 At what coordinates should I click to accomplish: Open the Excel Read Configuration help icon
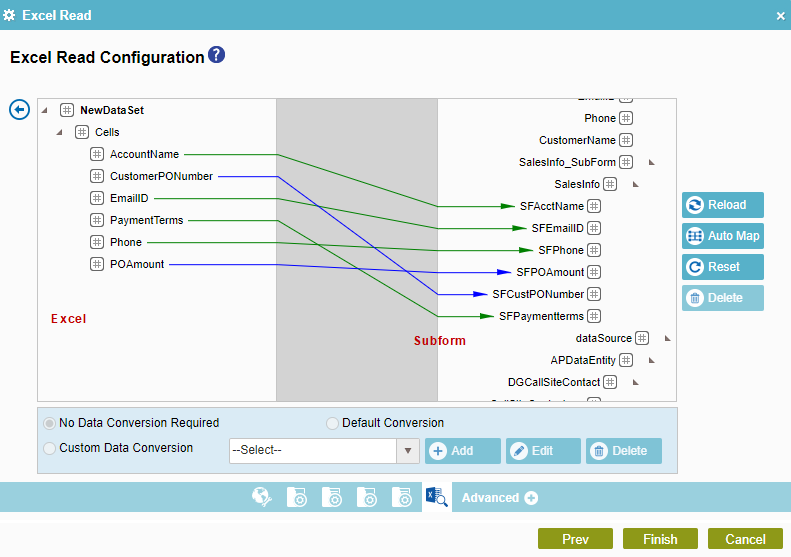(216, 56)
